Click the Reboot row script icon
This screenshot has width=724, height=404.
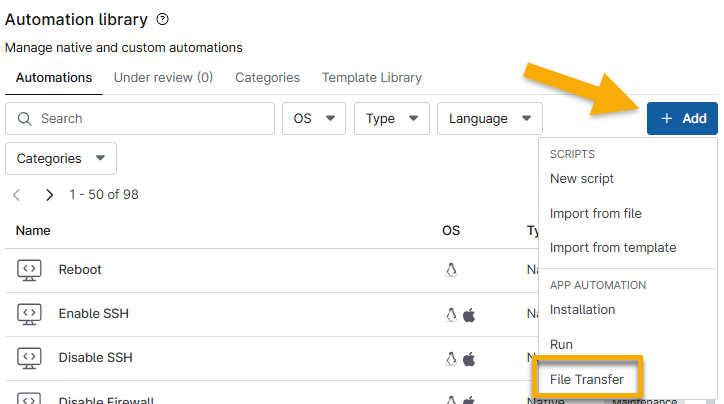pos(29,270)
